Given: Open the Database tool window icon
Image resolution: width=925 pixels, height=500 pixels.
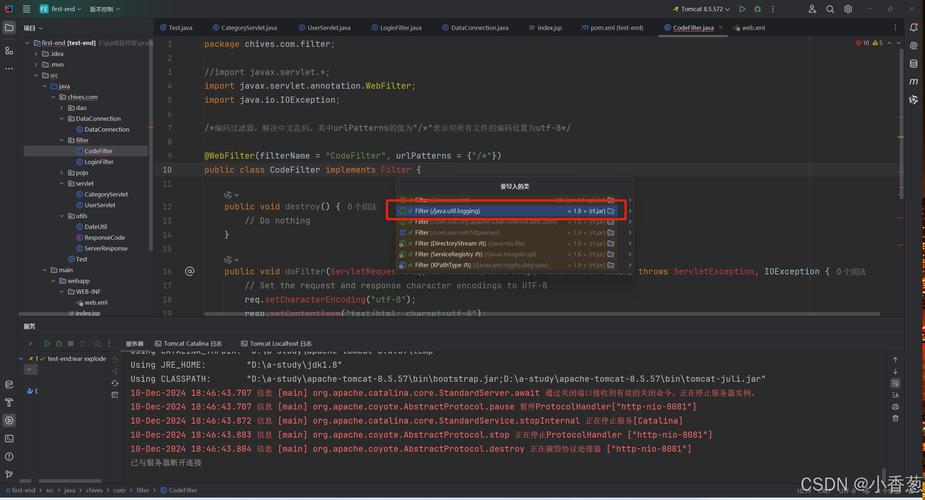Looking at the screenshot, I should 913,63.
